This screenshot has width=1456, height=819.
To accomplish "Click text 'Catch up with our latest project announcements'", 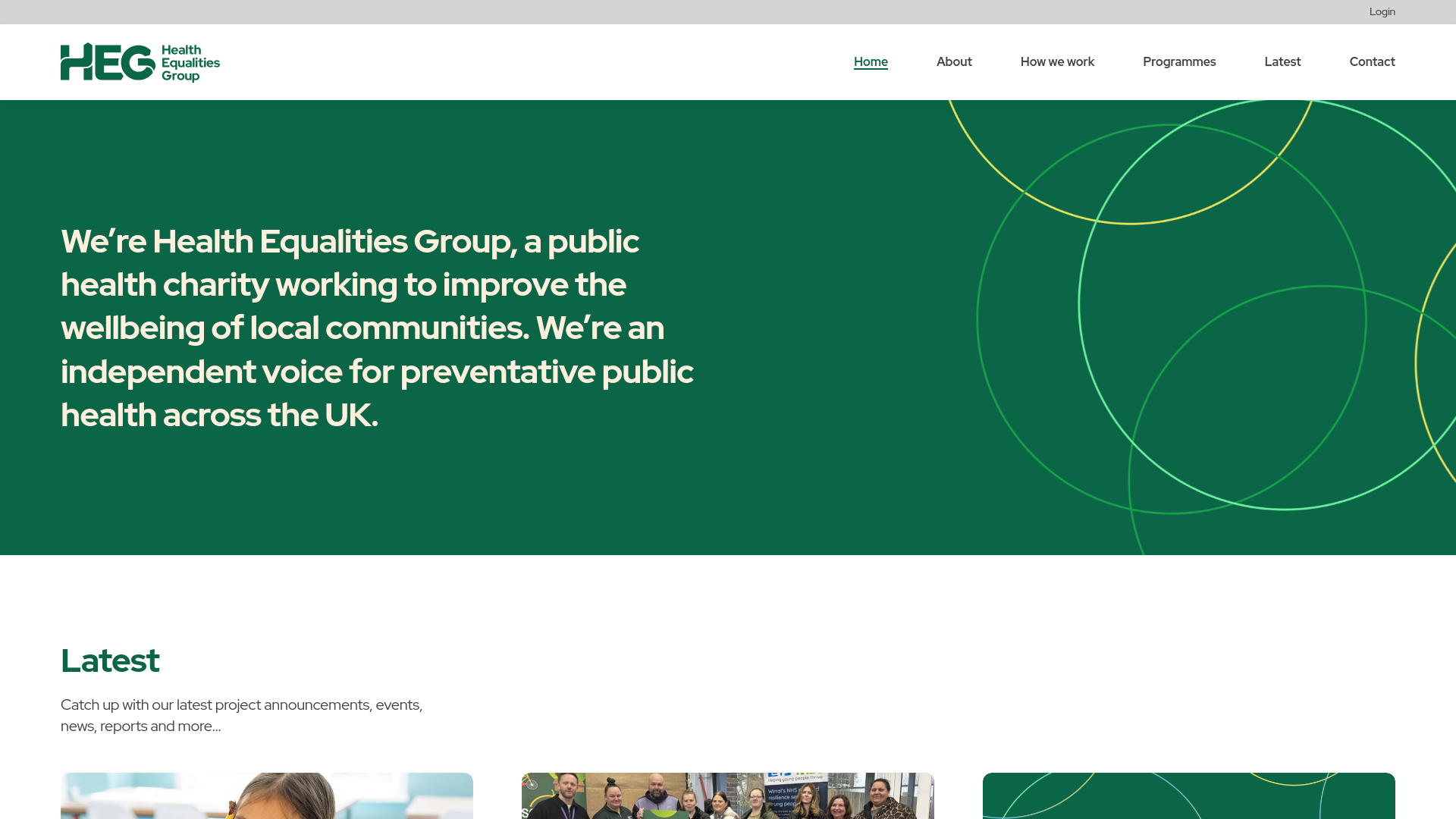I will 215,704.
